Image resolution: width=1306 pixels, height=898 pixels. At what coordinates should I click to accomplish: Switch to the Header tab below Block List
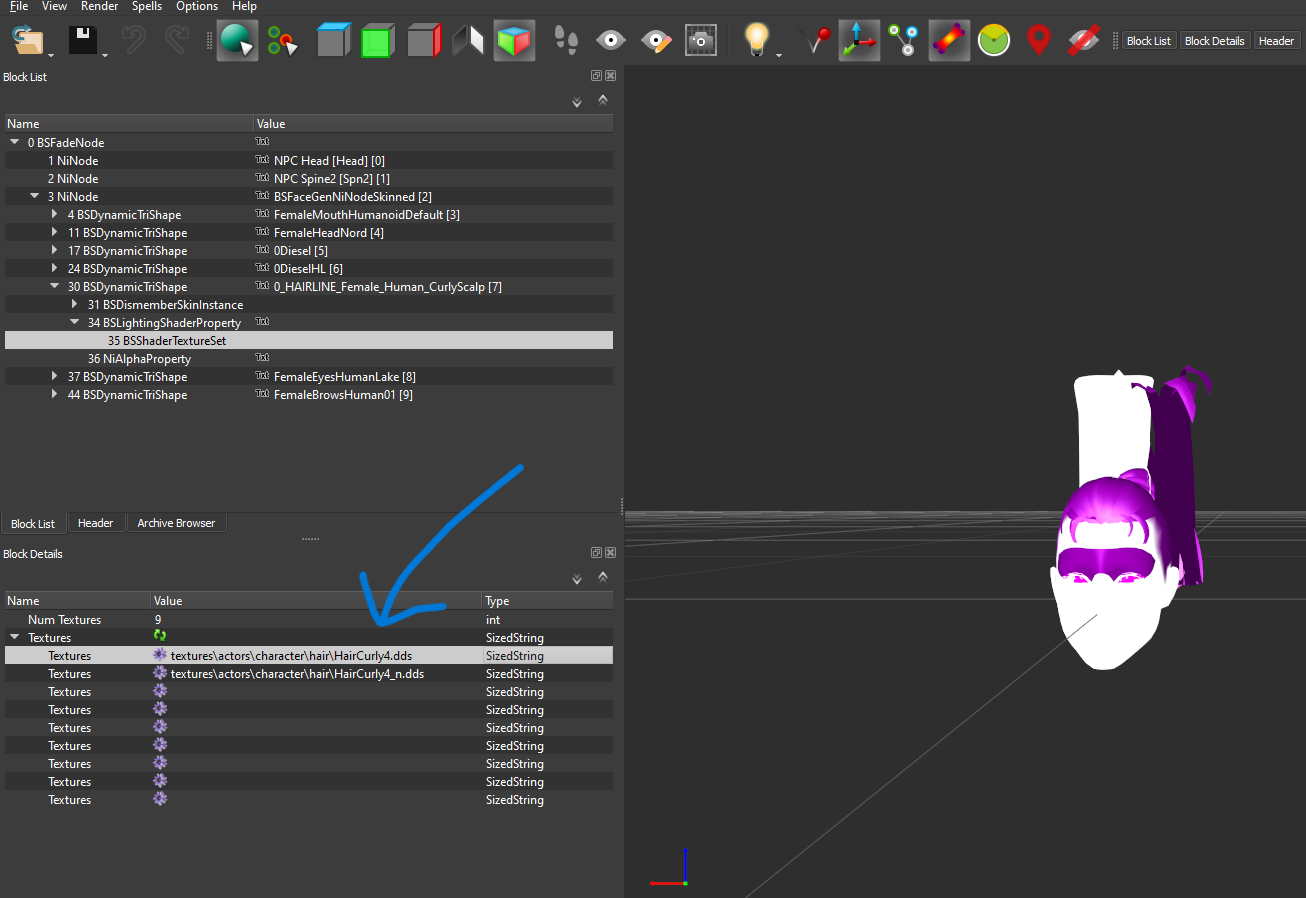[96, 523]
